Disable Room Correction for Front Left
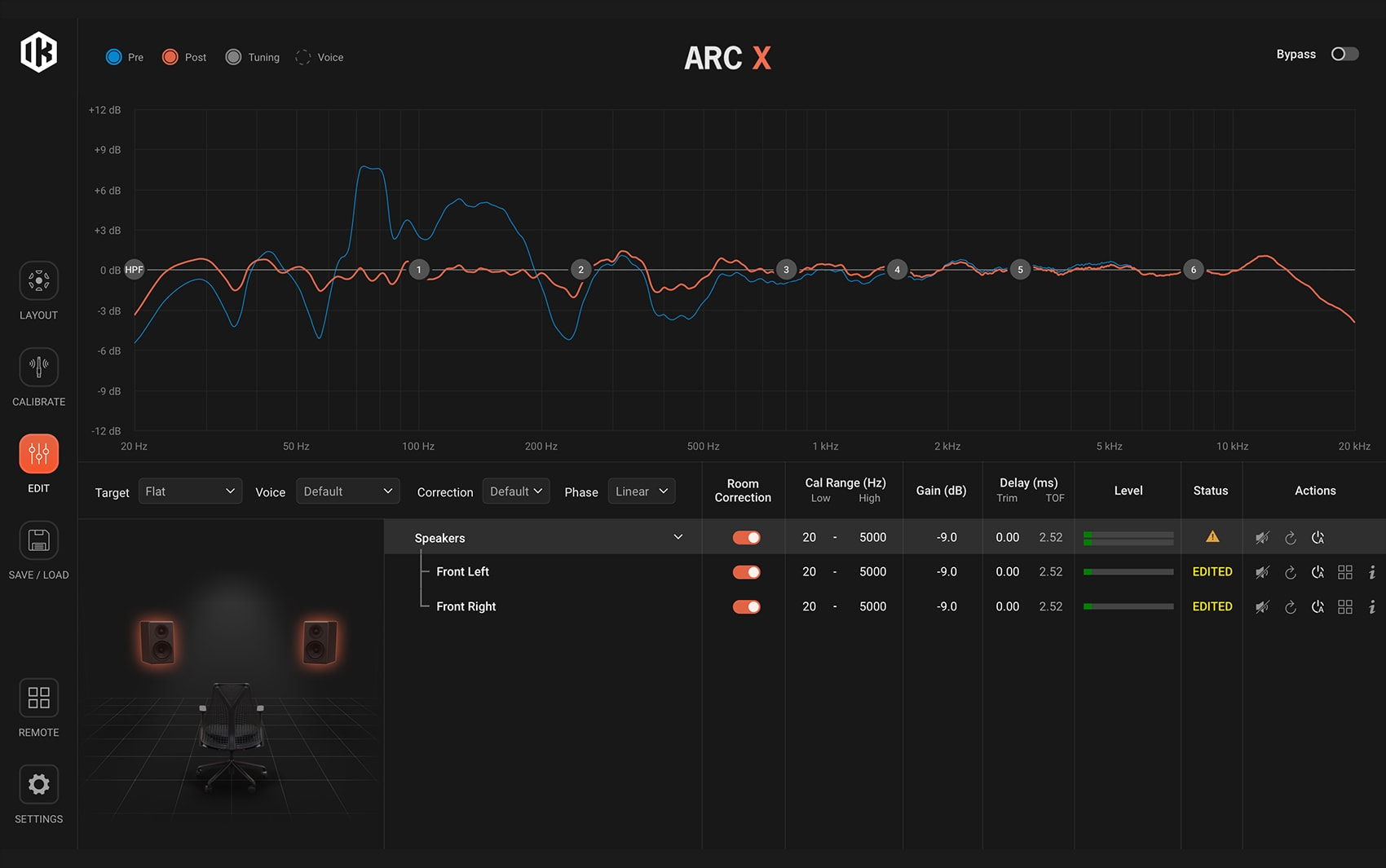This screenshot has width=1386, height=868. point(746,572)
